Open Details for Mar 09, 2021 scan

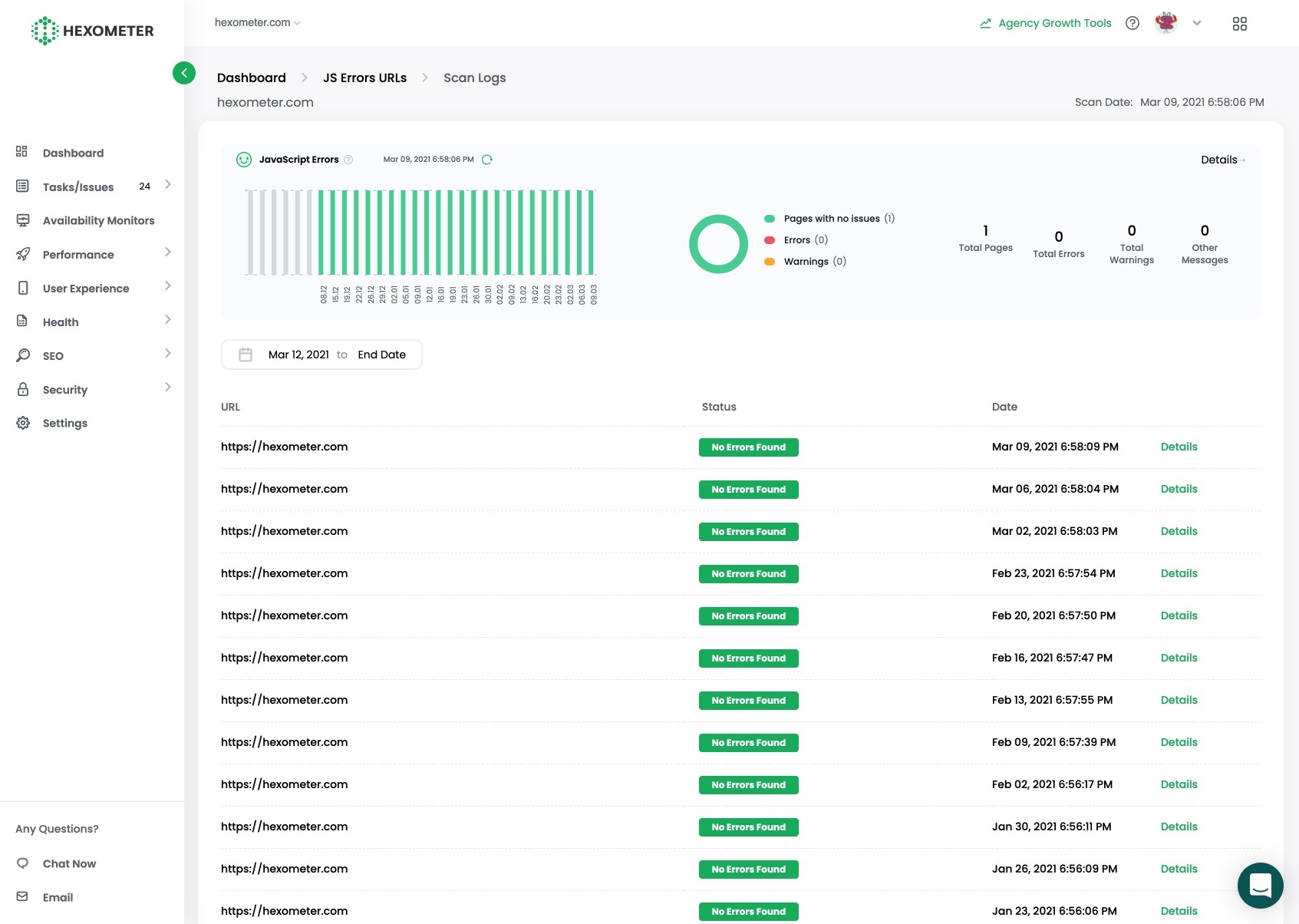tap(1179, 447)
